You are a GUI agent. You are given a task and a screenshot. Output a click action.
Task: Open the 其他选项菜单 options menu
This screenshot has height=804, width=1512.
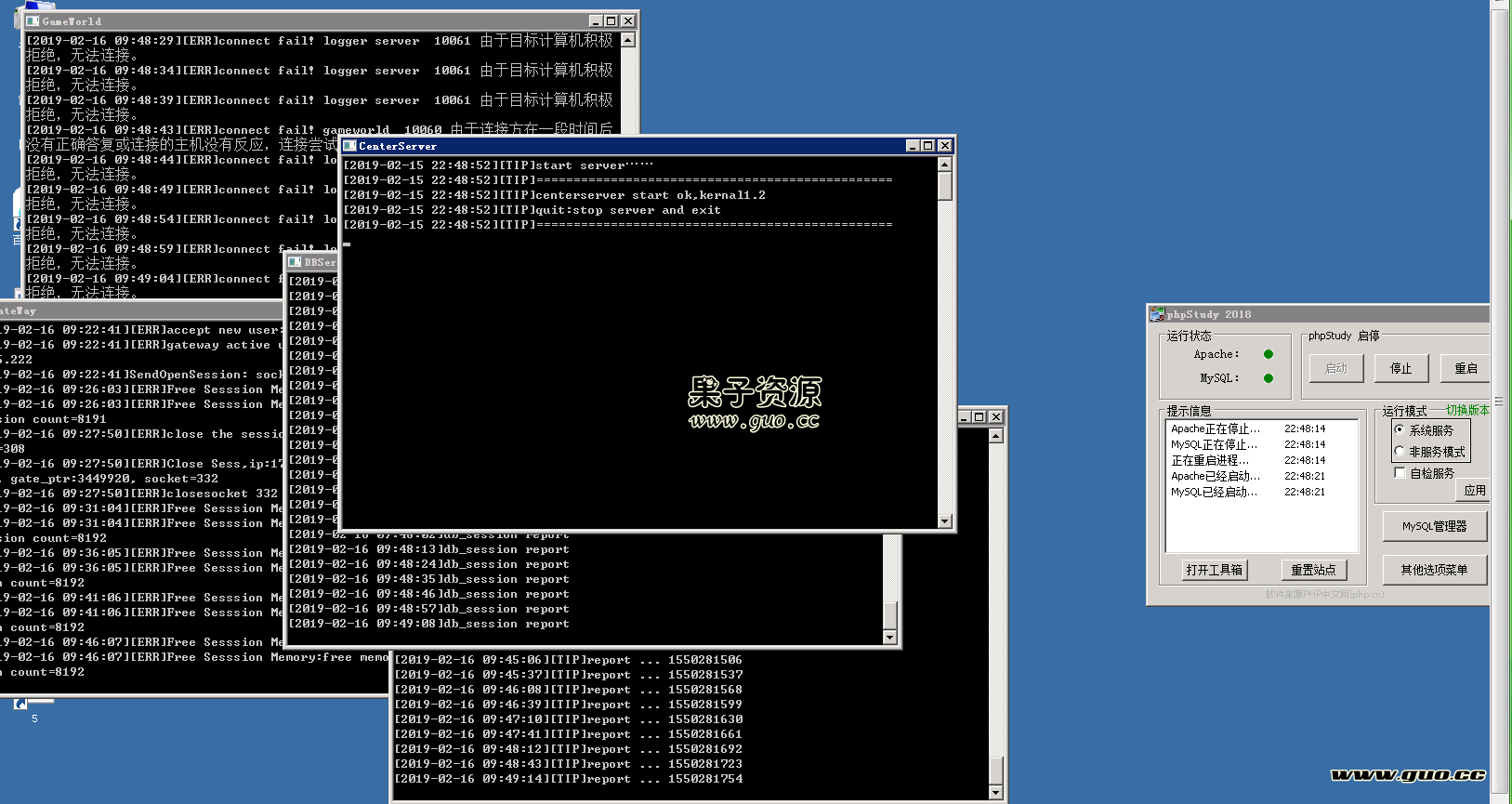coord(1434,570)
